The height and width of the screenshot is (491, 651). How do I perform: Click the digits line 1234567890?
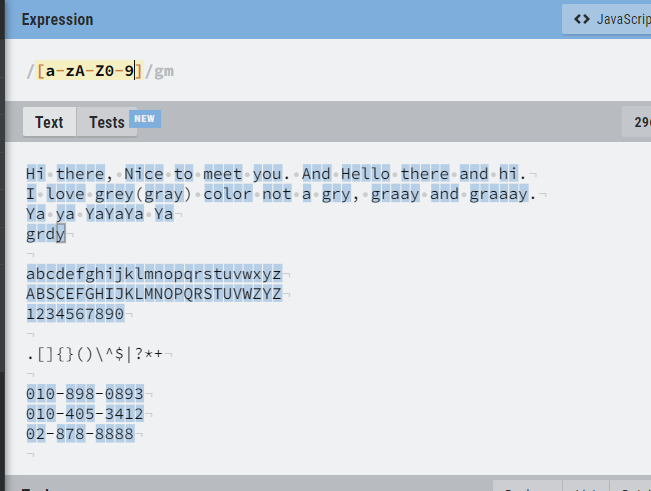[75, 314]
